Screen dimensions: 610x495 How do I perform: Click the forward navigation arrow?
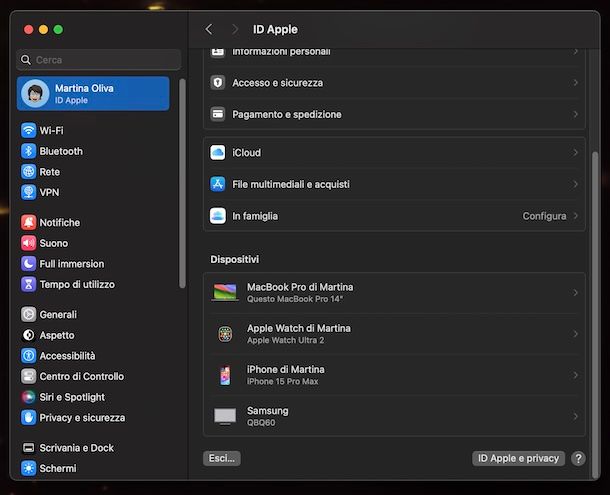click(x=235, y=29)
